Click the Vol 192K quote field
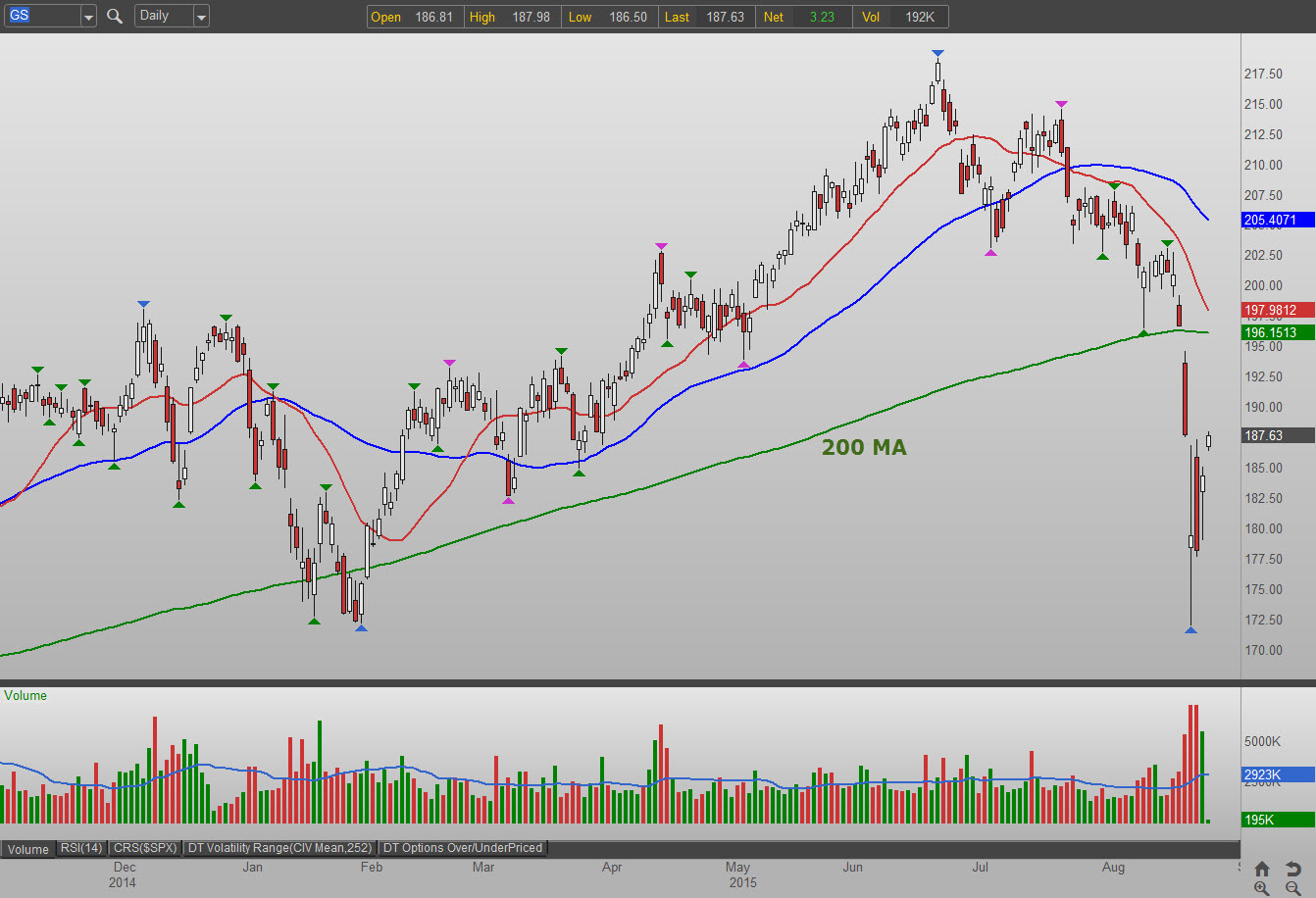 pos(901,17)
